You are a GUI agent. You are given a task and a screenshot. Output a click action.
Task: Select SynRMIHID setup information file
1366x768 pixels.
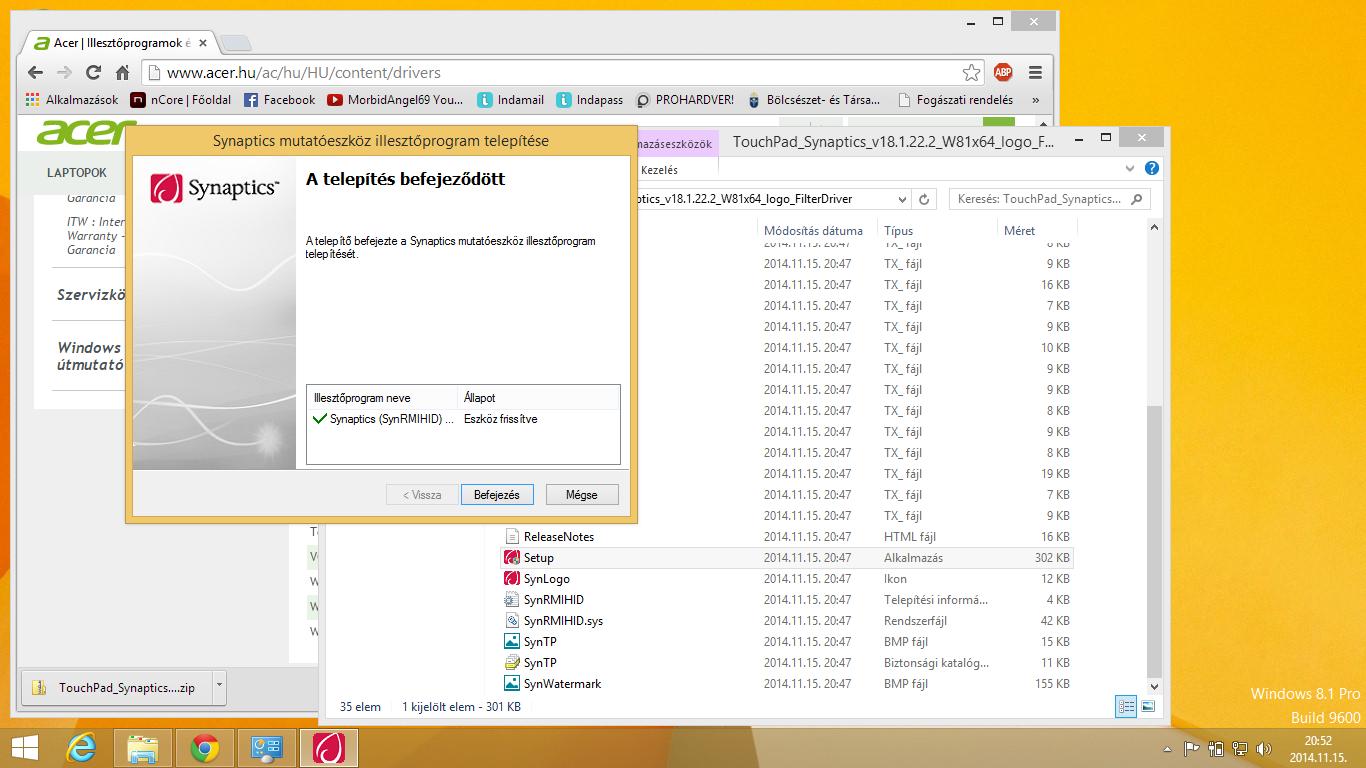click(786, 600)
